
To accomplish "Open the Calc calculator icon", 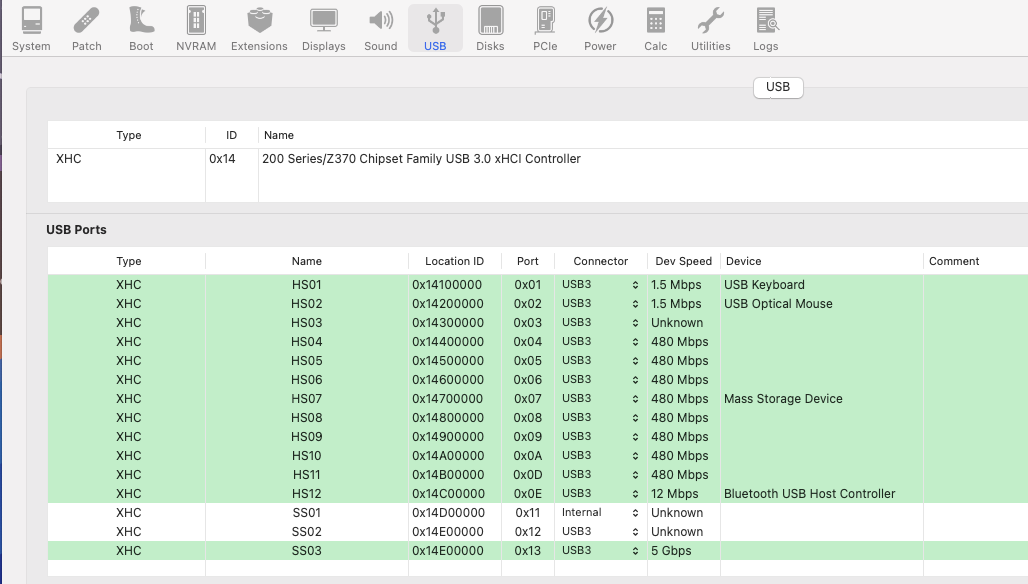I will click(x=656, y=28).
